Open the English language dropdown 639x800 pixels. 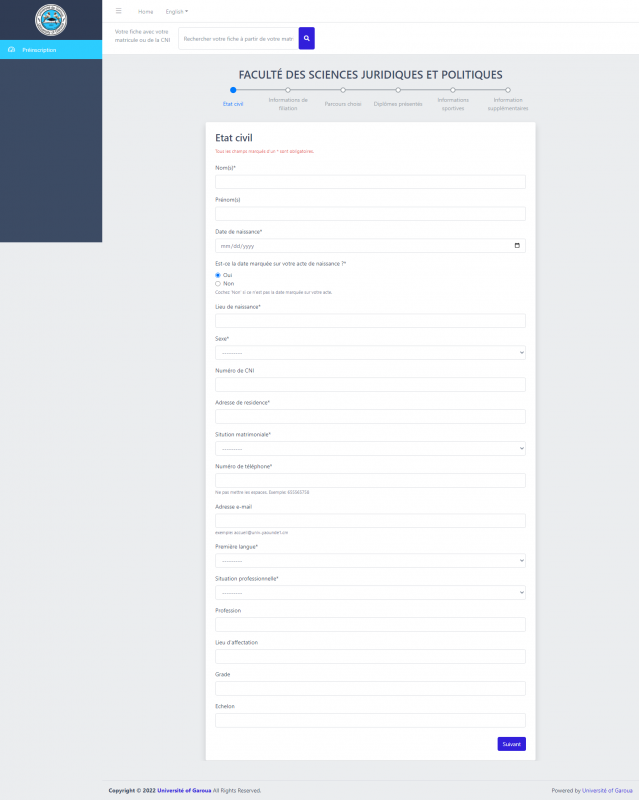coord(177,11)
